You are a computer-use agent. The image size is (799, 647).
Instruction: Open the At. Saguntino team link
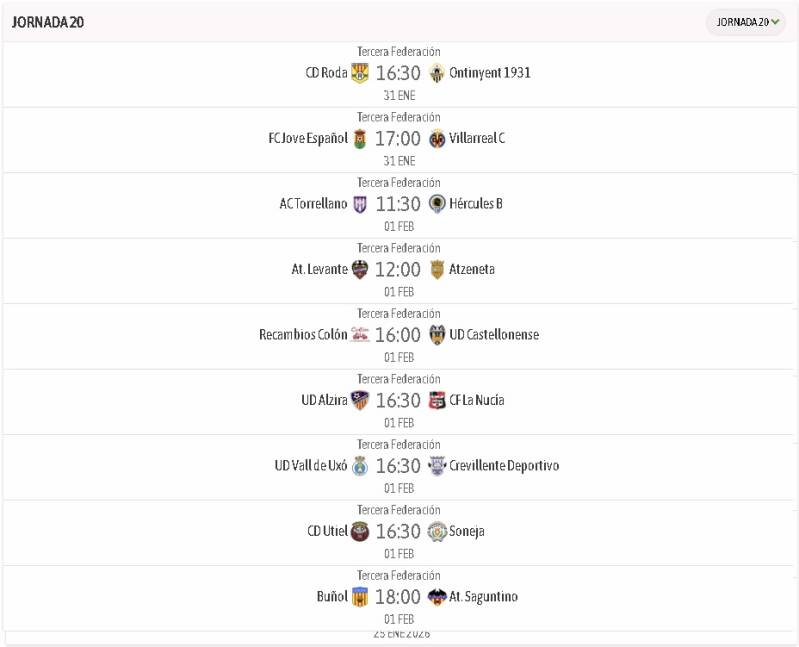coord(483,597)
